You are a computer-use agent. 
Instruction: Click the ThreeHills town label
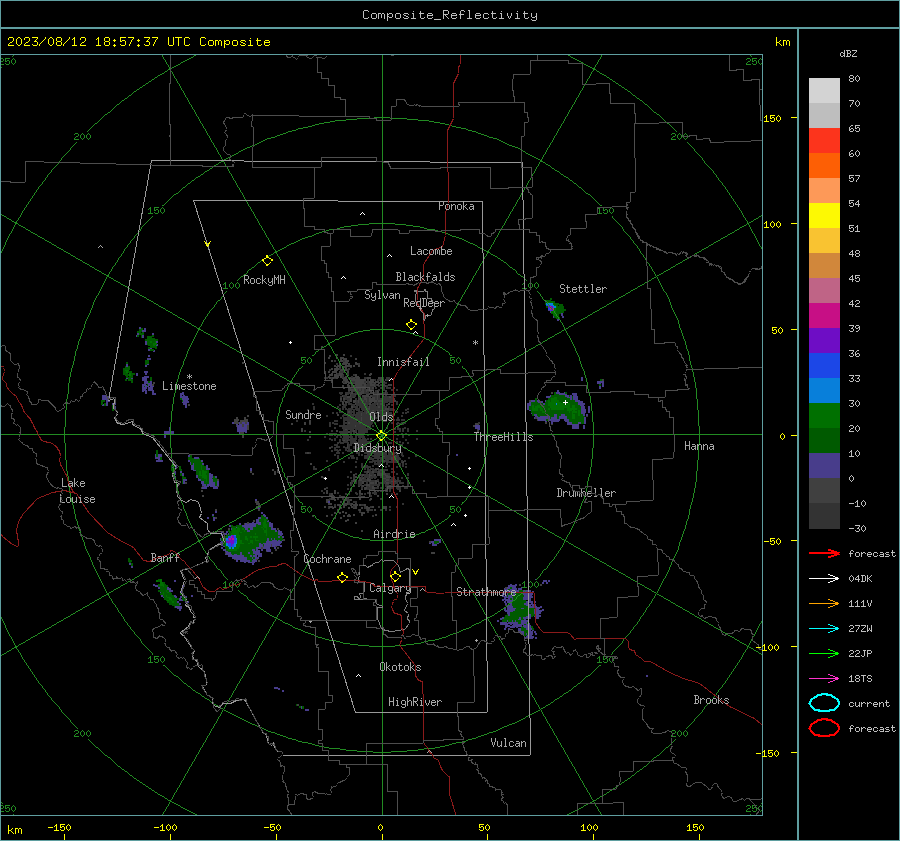coord(503,437)
